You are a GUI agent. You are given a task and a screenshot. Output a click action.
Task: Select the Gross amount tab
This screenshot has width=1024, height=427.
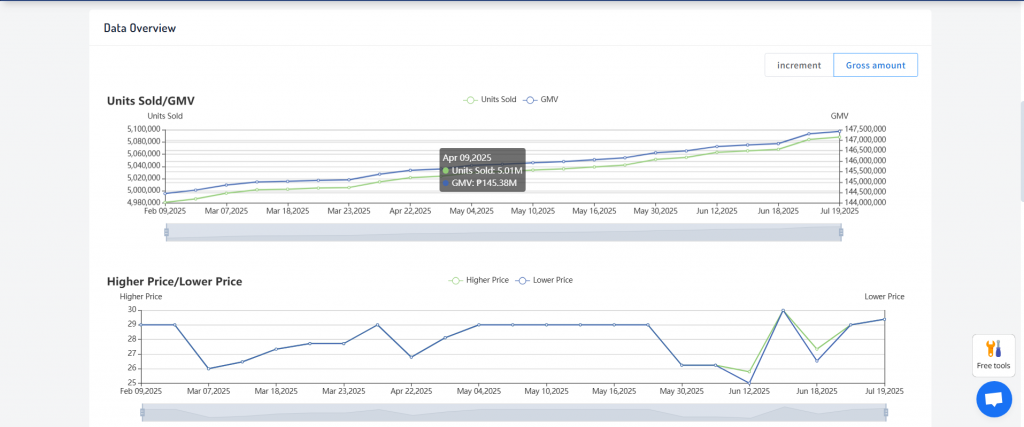[x=875, y=65]
